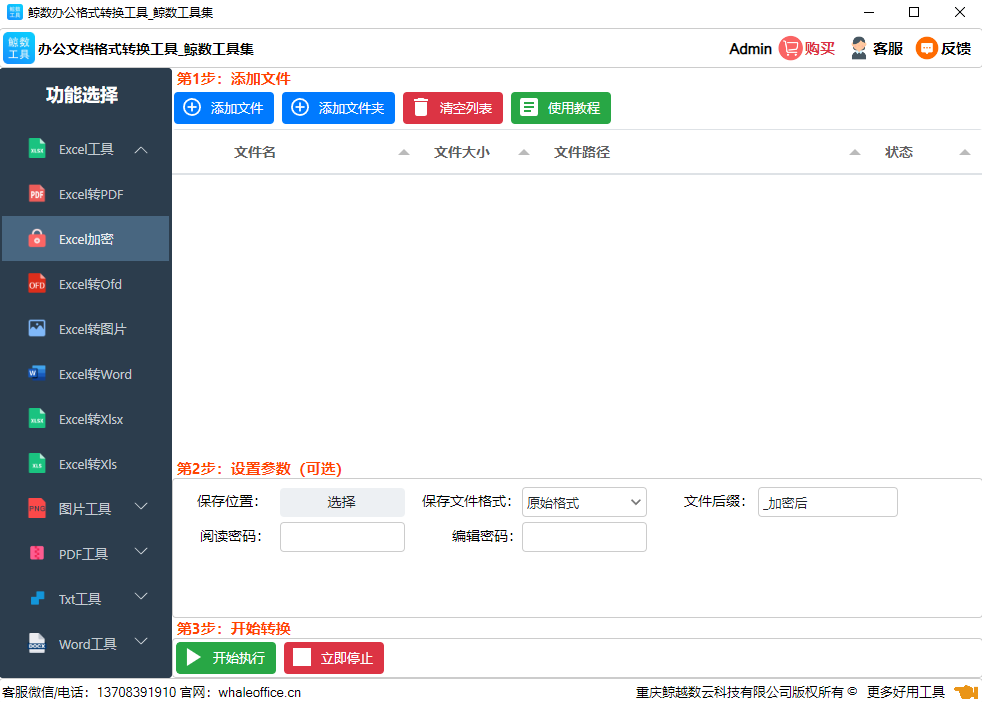Viewport: 982px width, 702px height.
Task: Click the 阅读密码 input field
Action: (342, 537)
